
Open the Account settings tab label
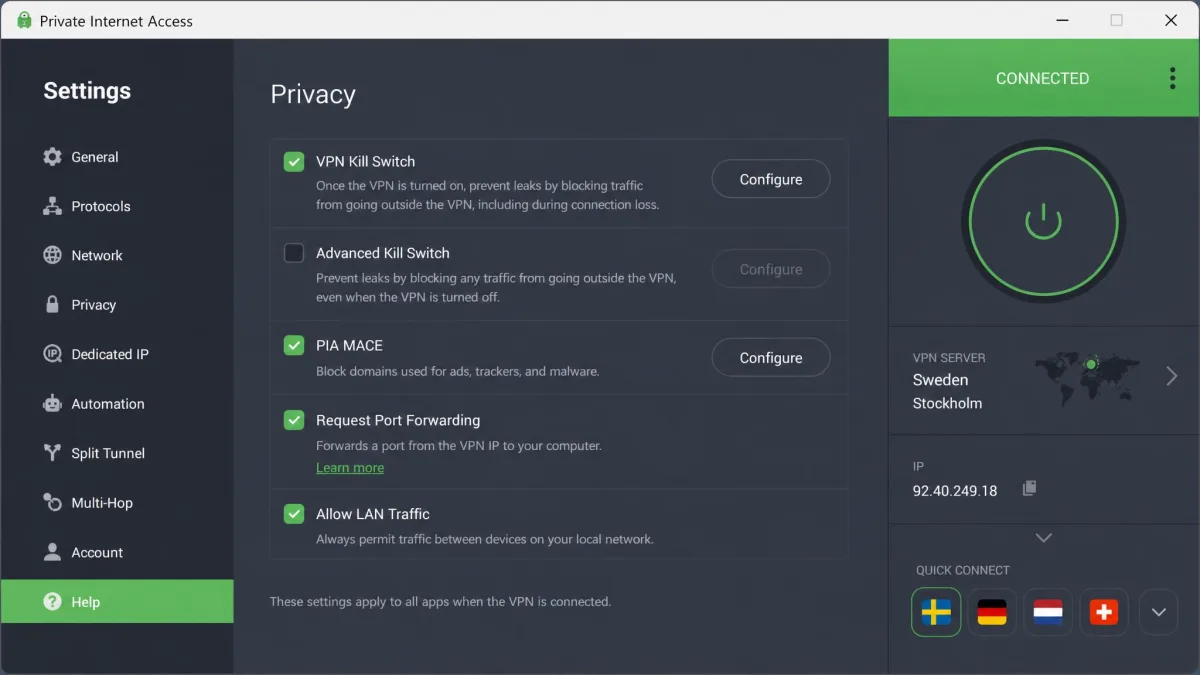coord(97,552)
